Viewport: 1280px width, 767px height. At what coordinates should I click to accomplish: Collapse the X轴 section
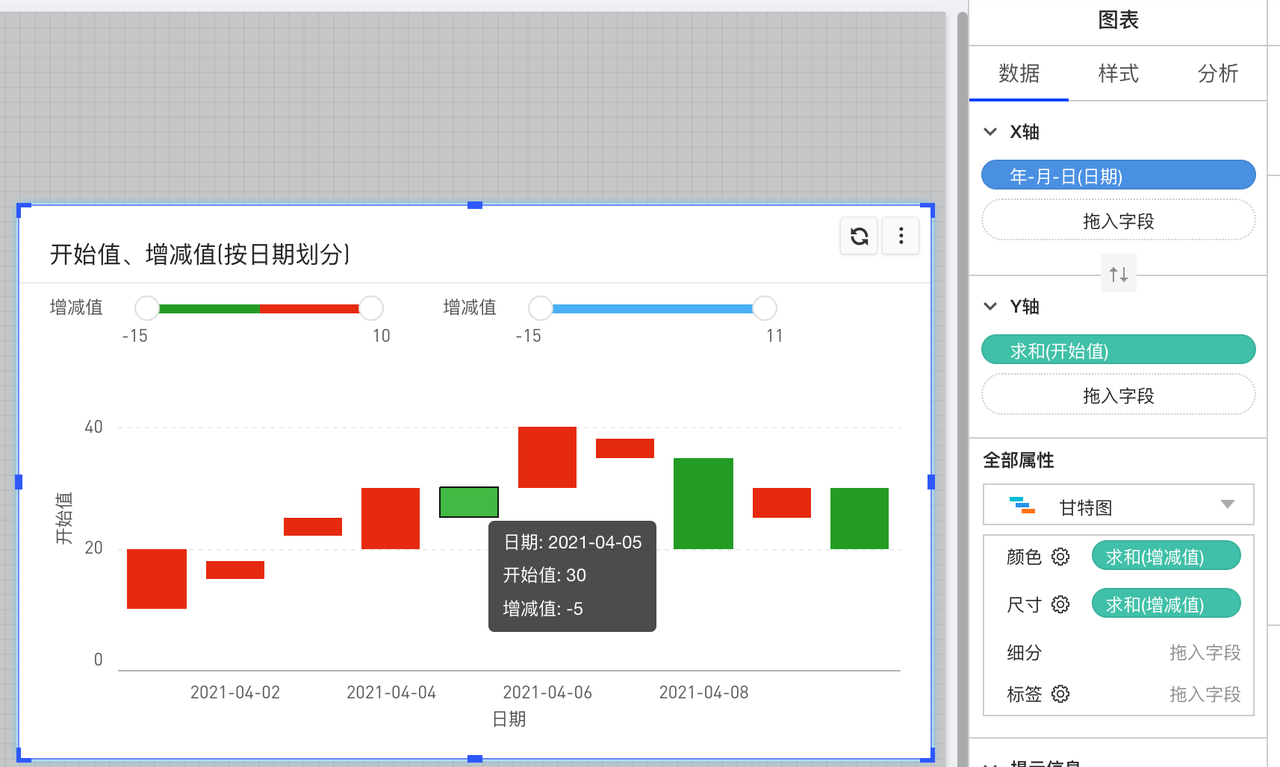[990, 132]
